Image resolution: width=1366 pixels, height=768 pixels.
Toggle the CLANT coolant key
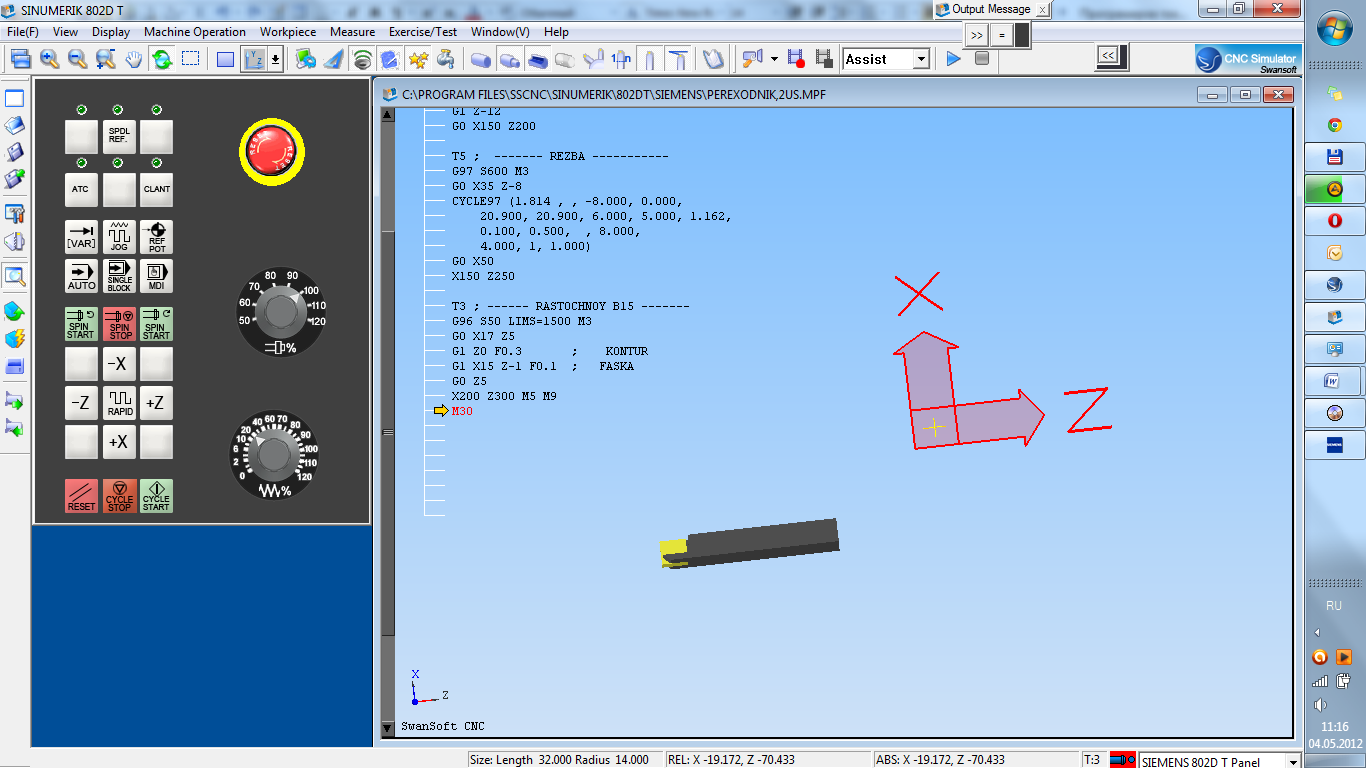click(x=156, y=189)
